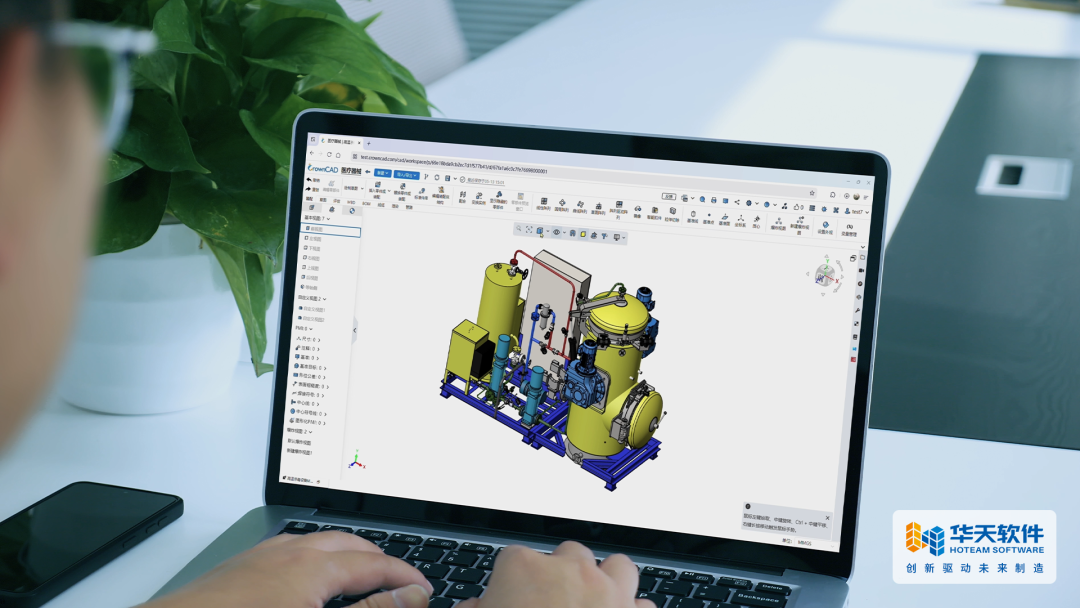Select the coordinate system tool icon
The width and height of the screenshot is (1080, 608).
pyautogui.click(x=740, y=218)
